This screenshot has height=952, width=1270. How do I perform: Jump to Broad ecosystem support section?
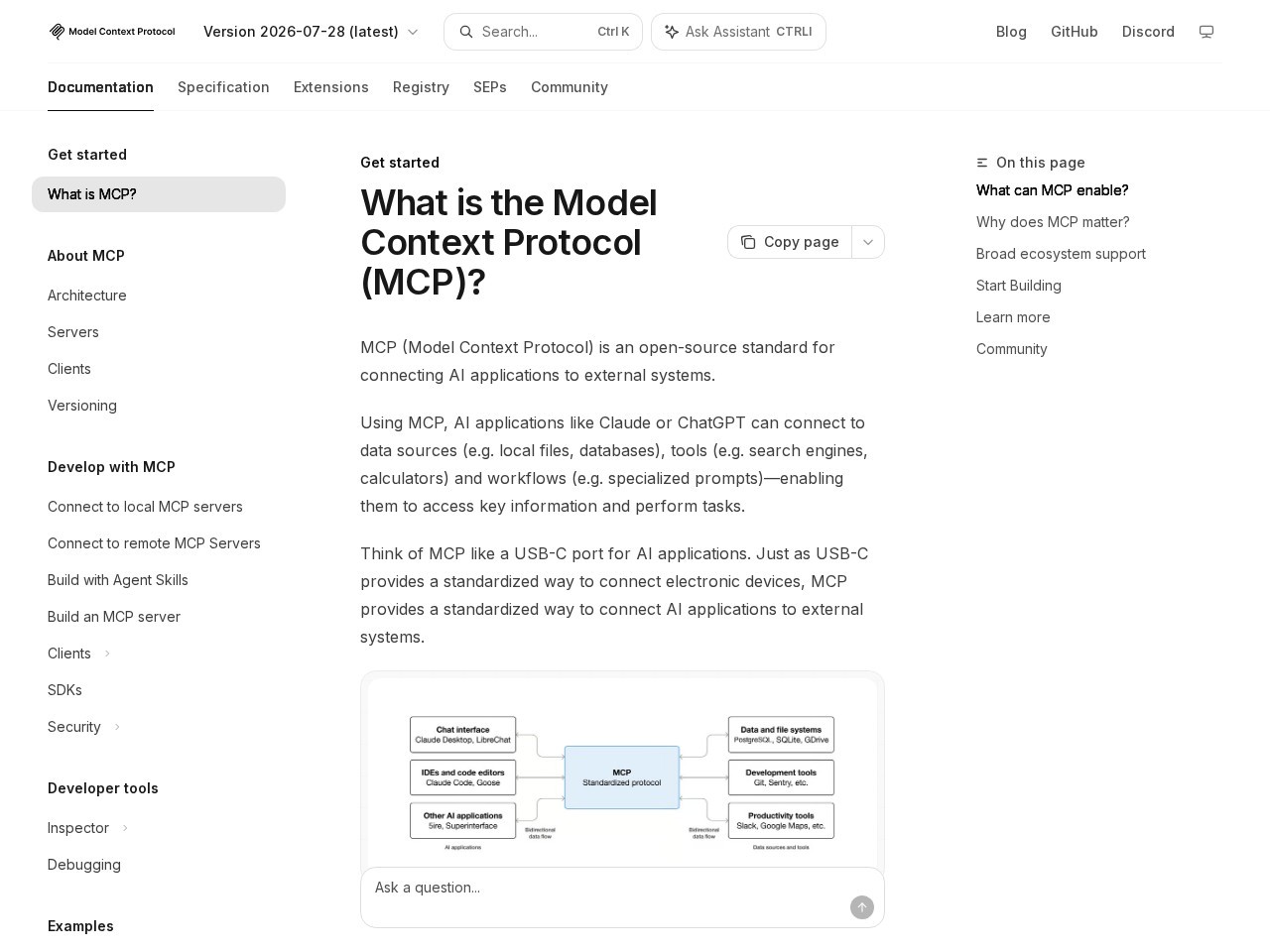point(1061,254)
